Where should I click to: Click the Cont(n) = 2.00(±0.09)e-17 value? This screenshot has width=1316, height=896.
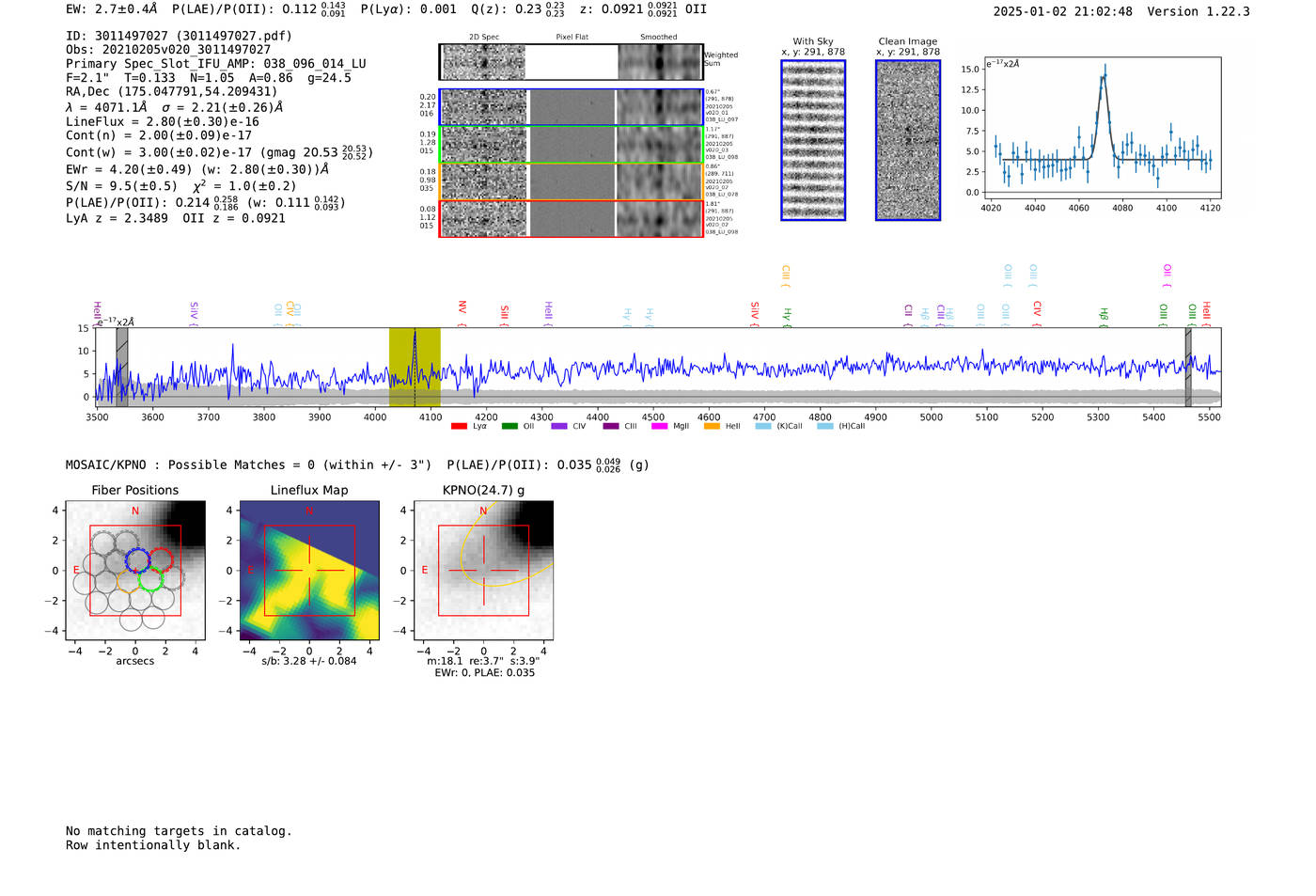click(159, 135)
